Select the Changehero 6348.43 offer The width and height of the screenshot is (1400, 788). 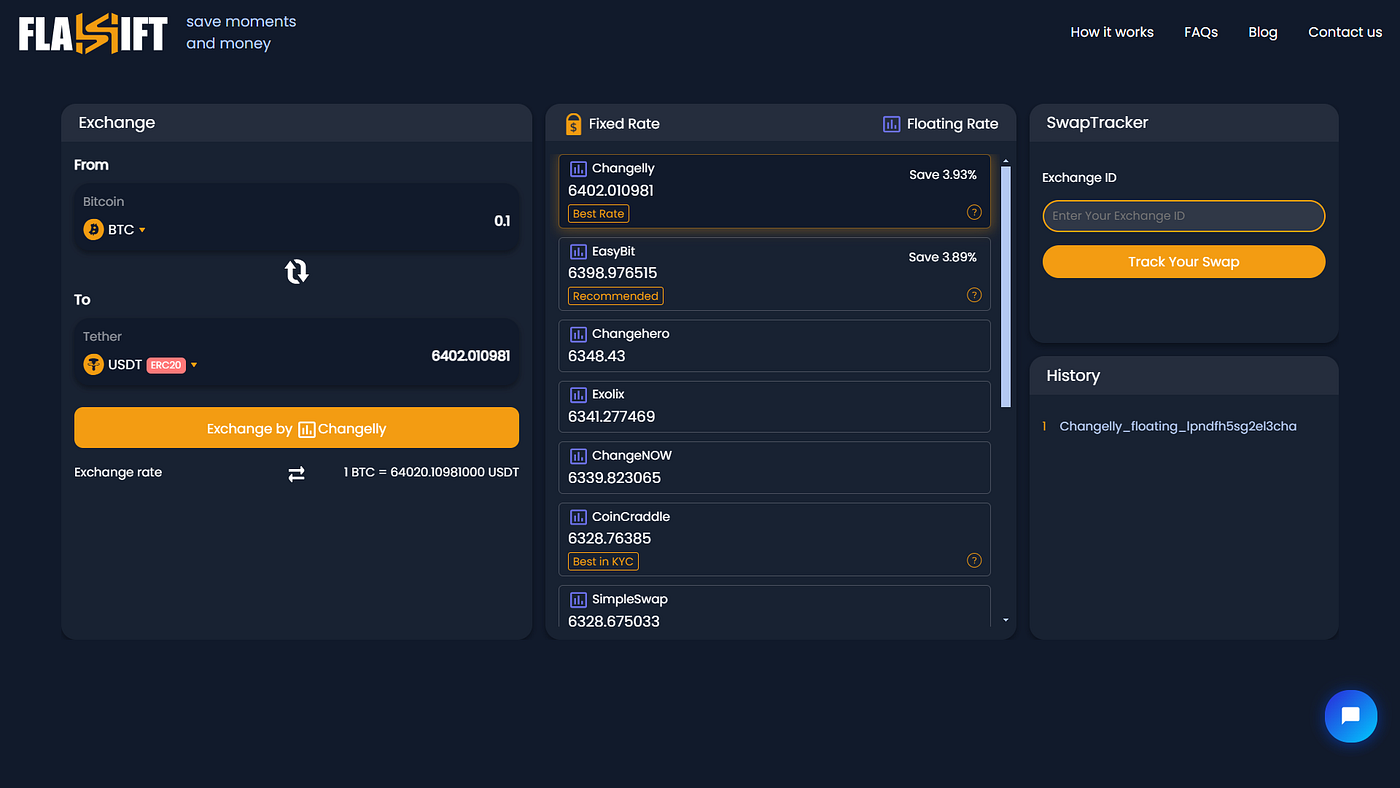click(x=774, y=346)
